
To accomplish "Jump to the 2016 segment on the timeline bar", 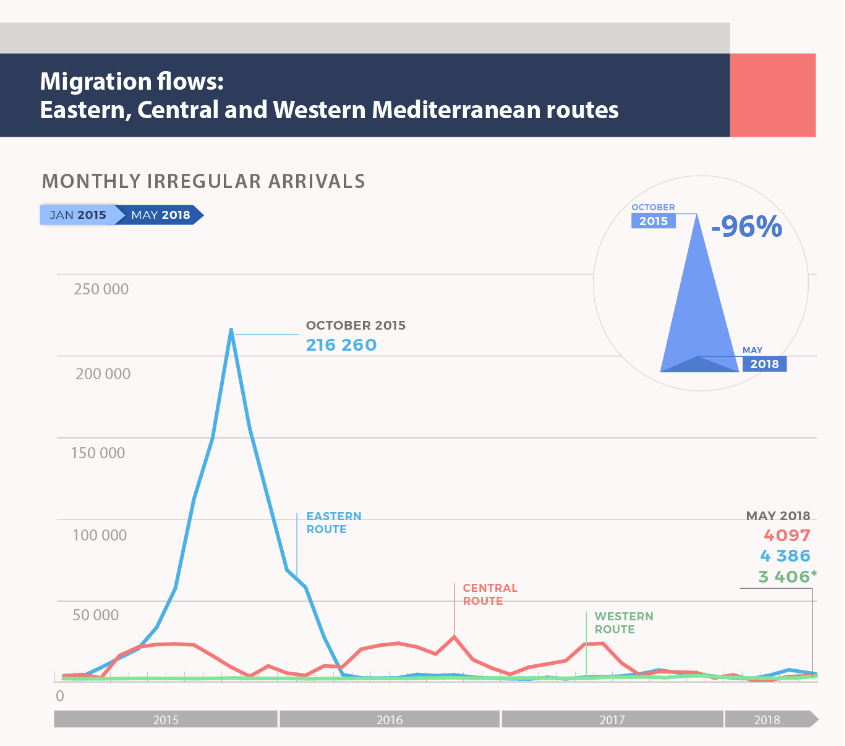I will 389,719.
